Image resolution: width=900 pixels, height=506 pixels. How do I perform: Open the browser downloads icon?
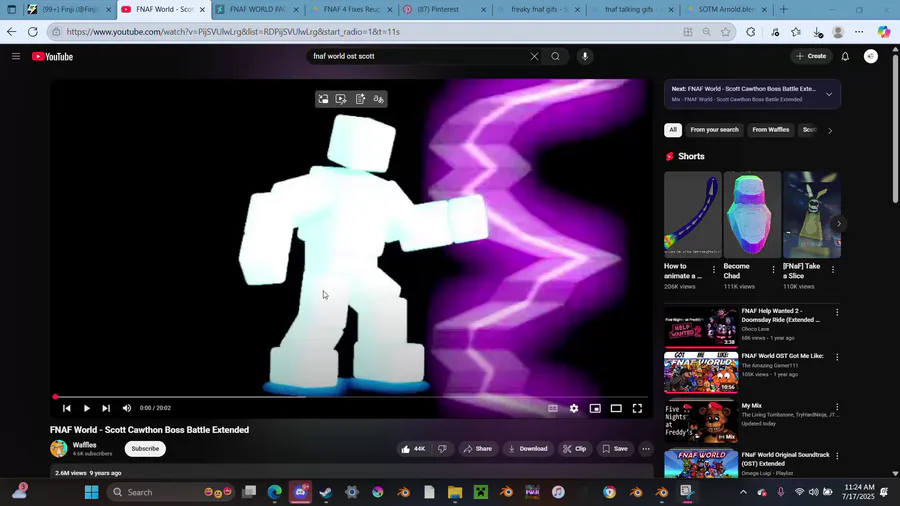[817, 32]
